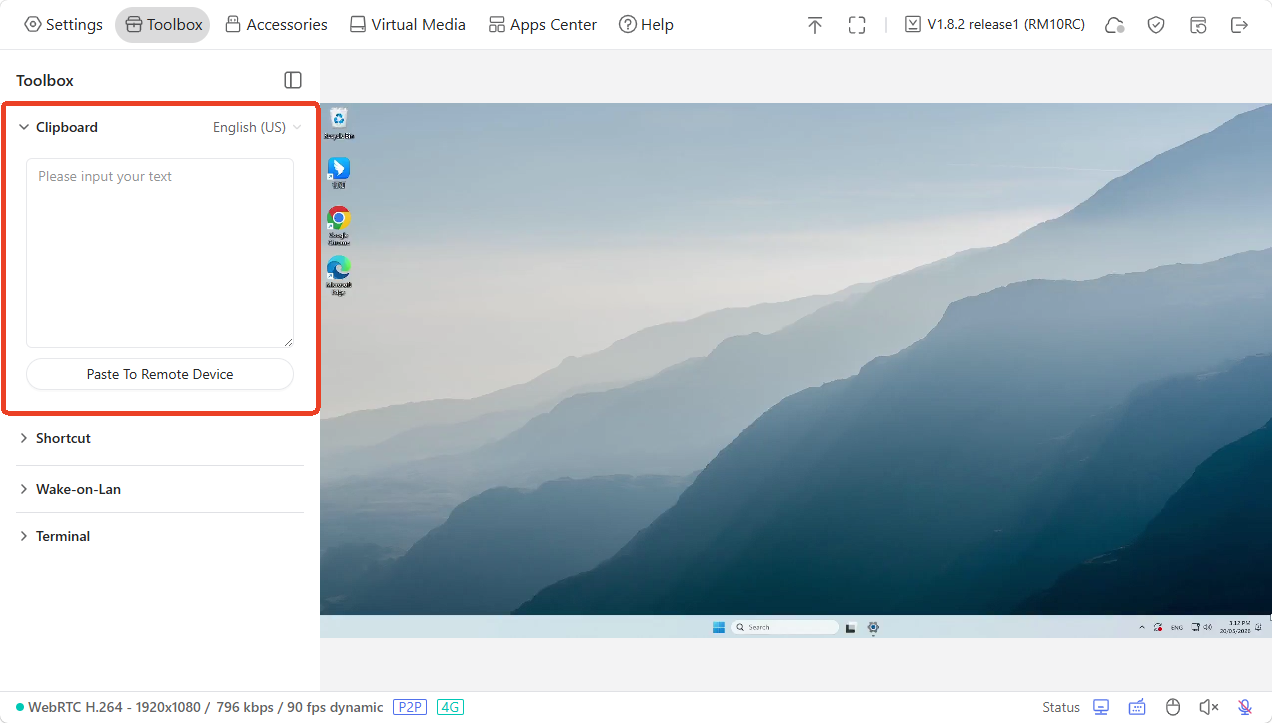Click the window-with-refresh-arrow icon in top bar
The width and height of the screenshot is (1272, 723).
[x=1198, y=25]
